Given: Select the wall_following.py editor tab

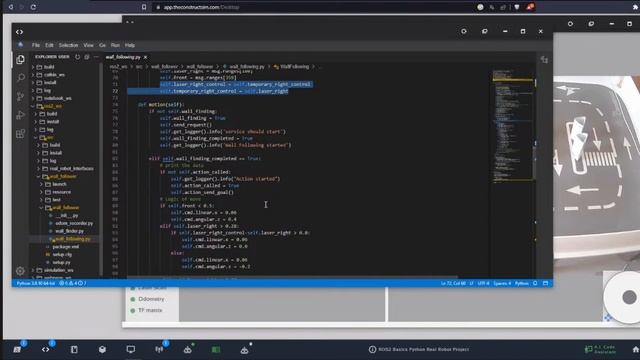Looking at the screenshot, I should 123,57.
